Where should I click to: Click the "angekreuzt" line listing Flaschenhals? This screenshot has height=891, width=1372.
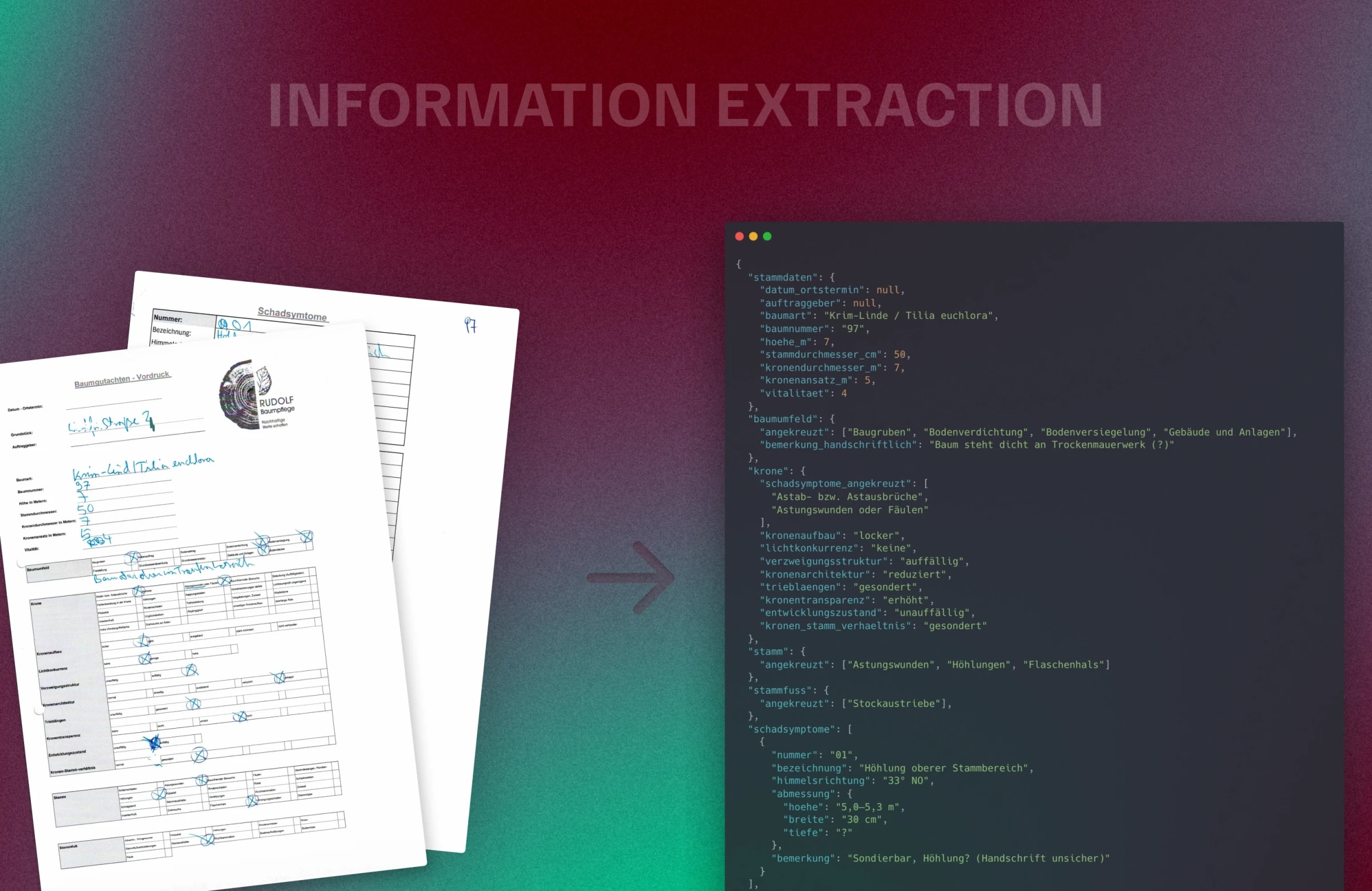pyautogui.click(x=935, y=665)
